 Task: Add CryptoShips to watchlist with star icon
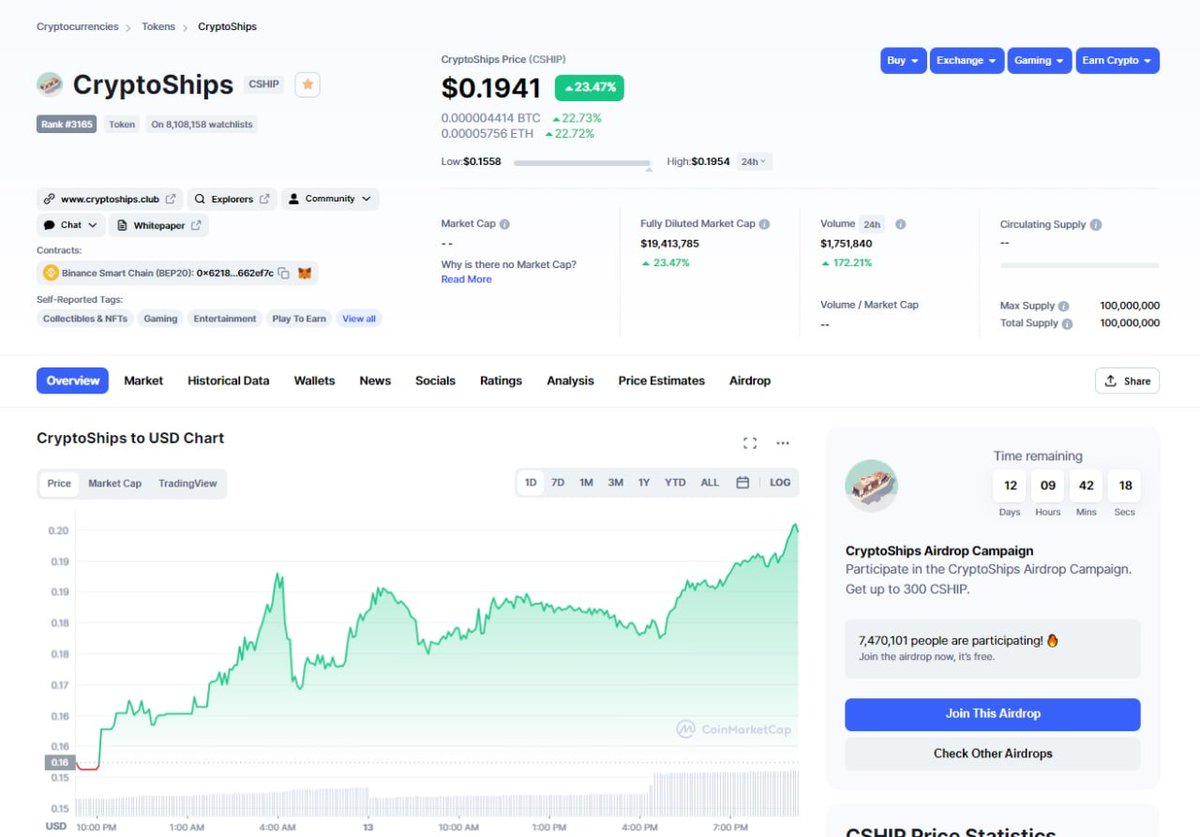pyautogui.click(x=308, y=85)
